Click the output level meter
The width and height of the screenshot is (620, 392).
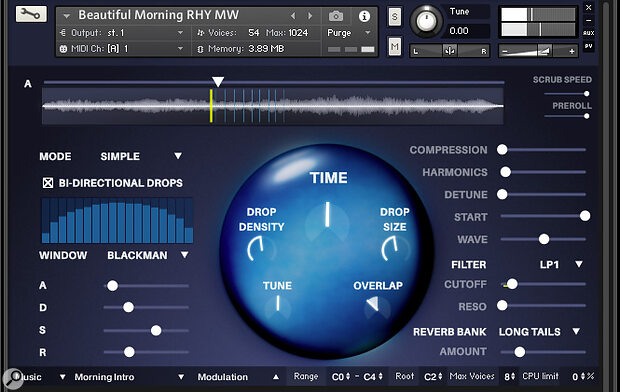(x=538, y=22)
